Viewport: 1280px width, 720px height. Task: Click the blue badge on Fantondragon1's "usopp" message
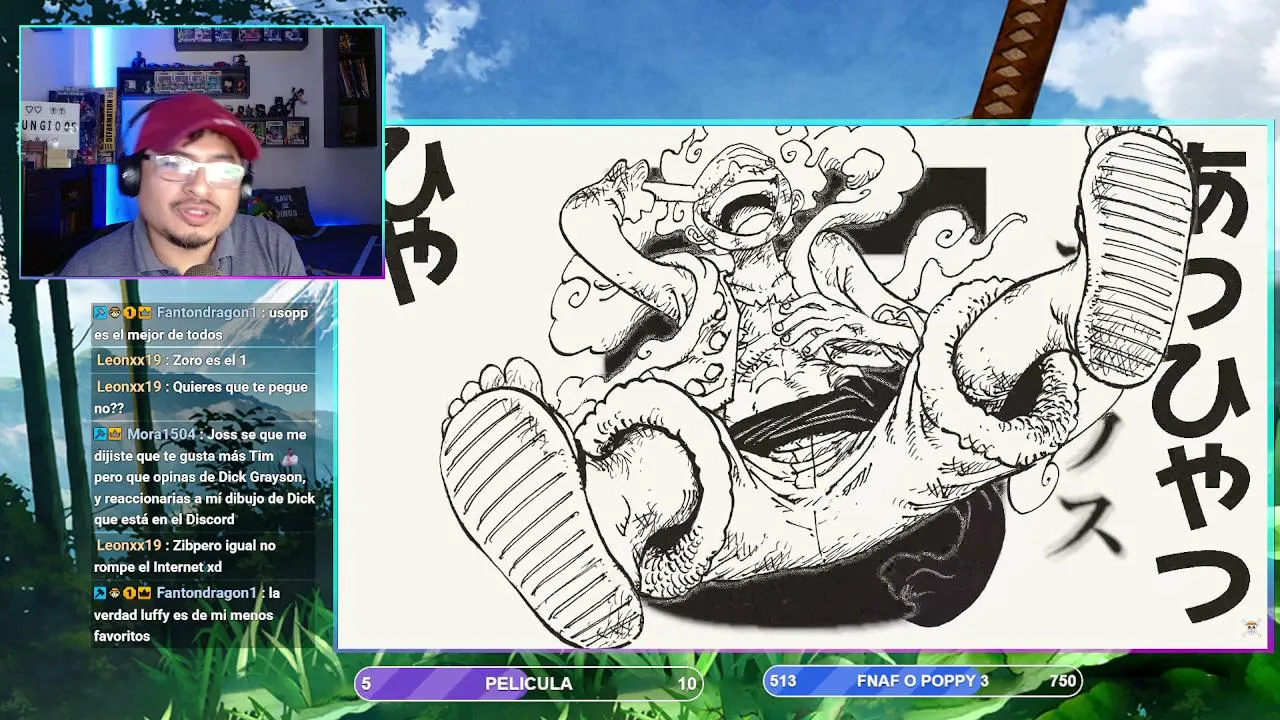click(x=100, y=313)
